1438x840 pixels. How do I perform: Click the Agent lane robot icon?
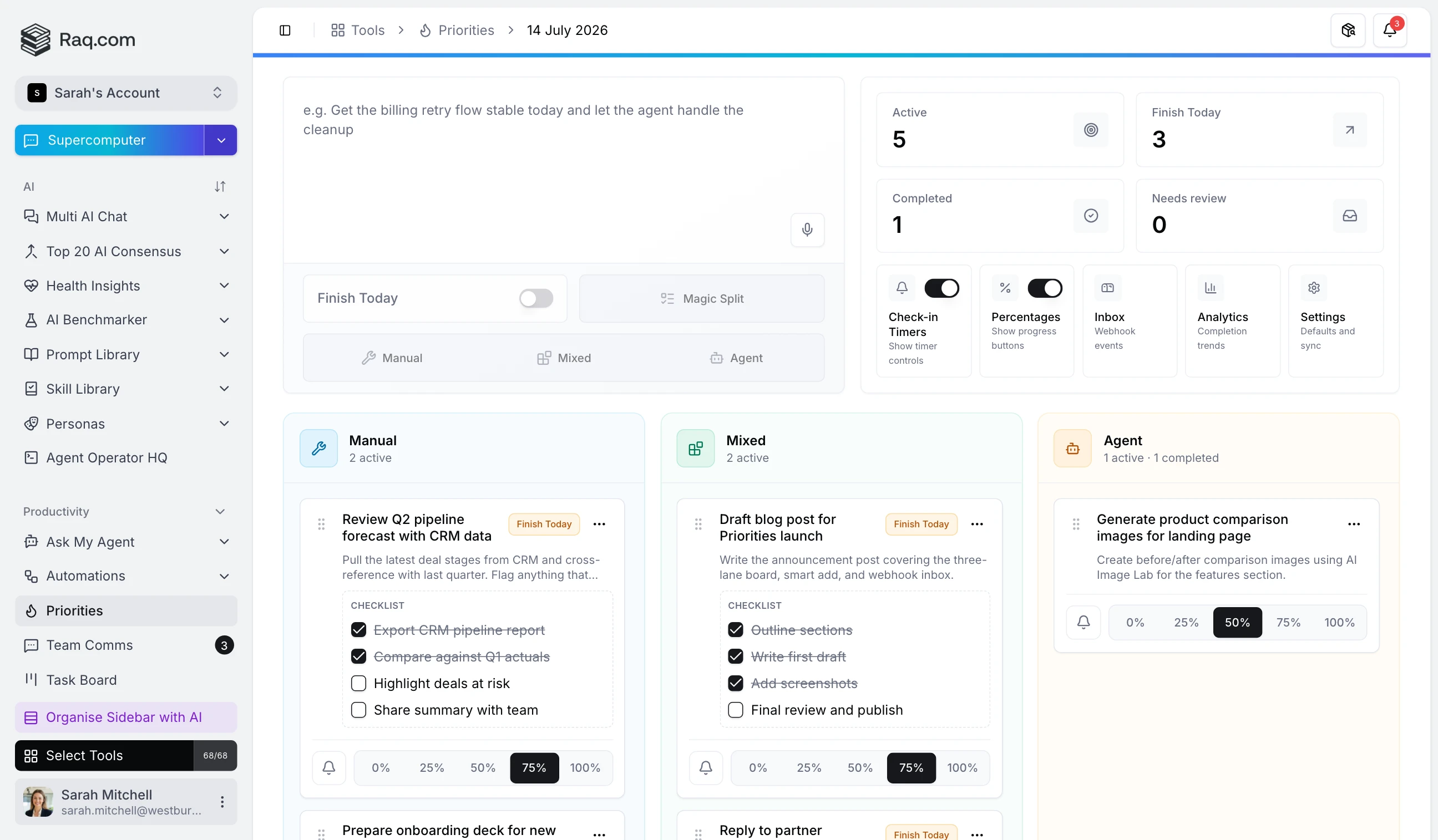[x=1072, y=448]
